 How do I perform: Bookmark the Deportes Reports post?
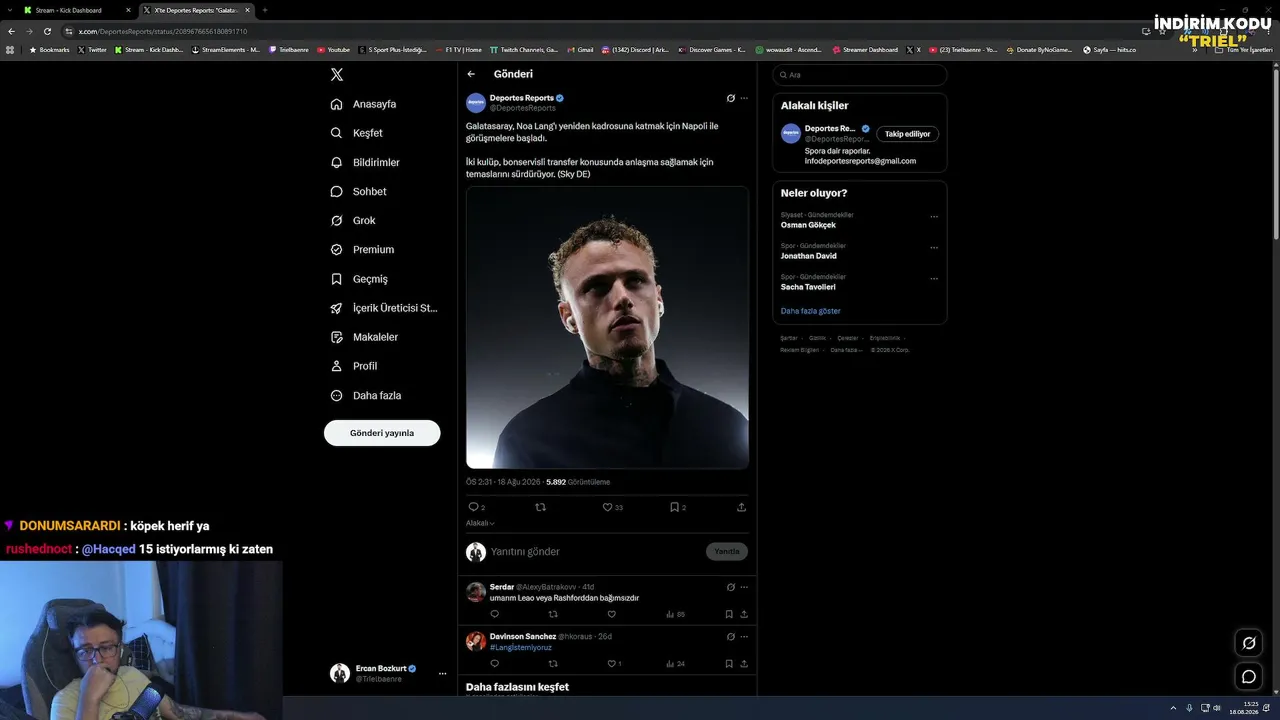[677, 507]
